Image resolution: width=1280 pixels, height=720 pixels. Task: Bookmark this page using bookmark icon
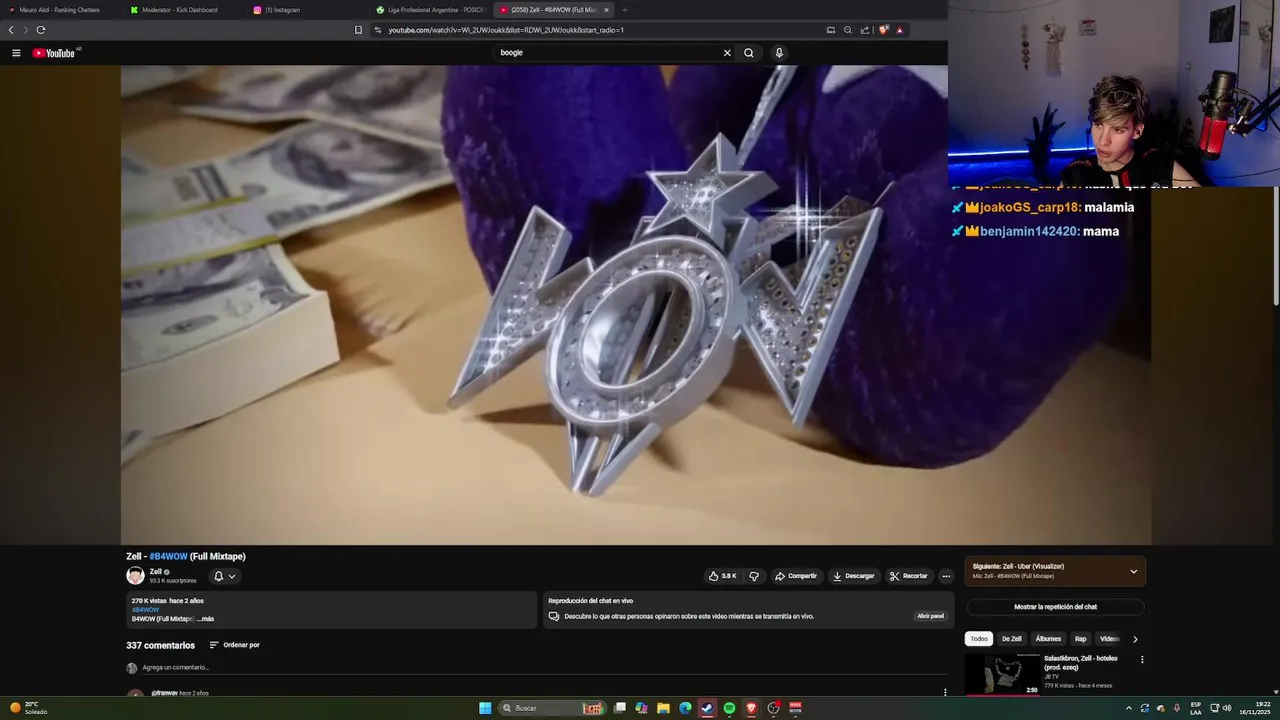click(x=358, y=30)
